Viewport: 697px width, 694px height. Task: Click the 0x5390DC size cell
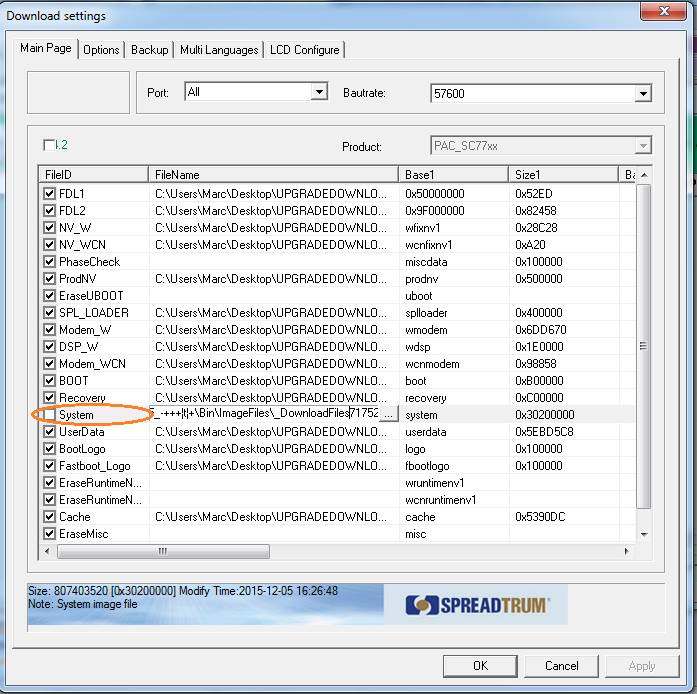click(x=540, y=517)
